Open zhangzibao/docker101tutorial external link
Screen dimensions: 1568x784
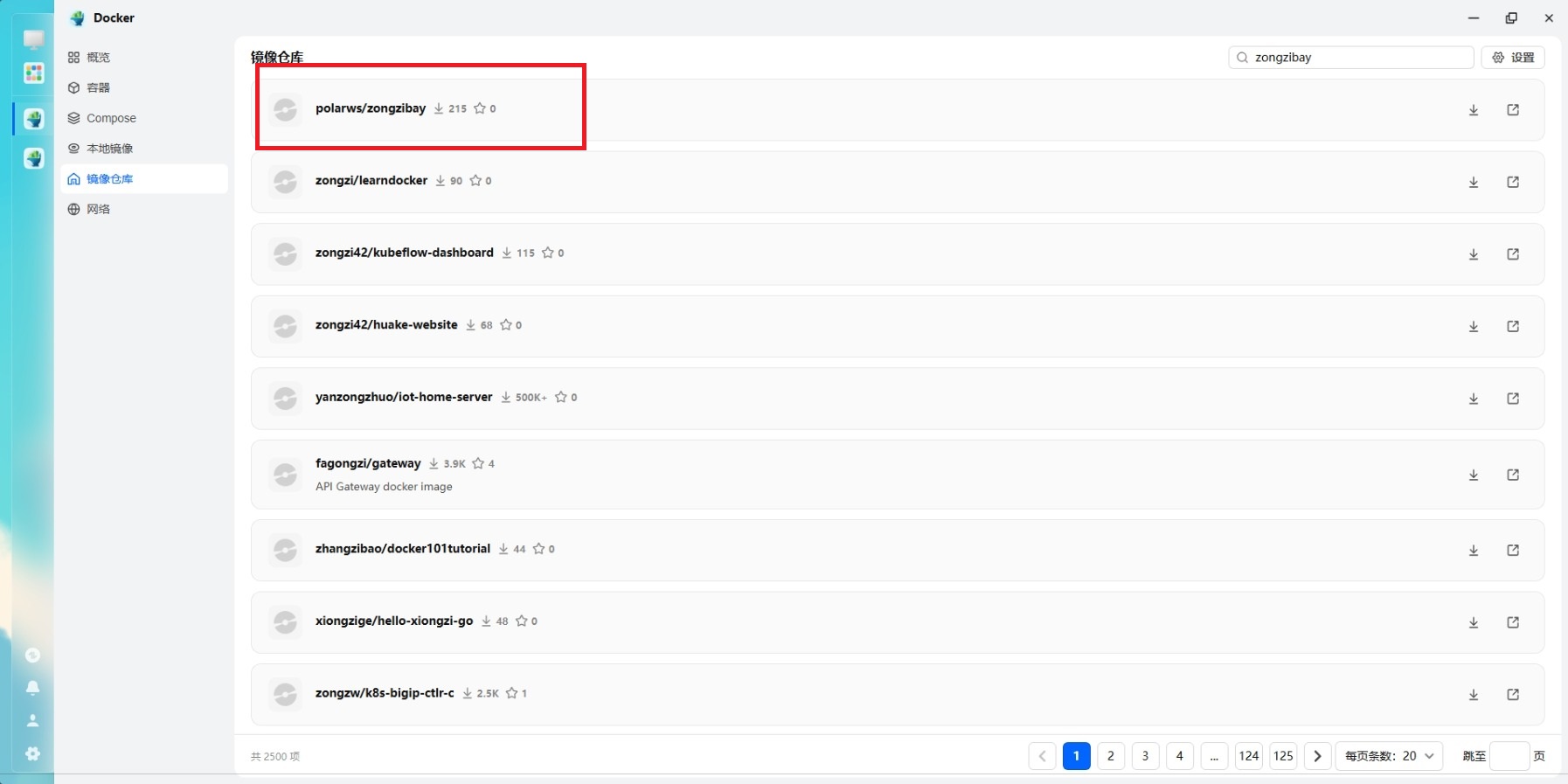tap(1513, 551)
